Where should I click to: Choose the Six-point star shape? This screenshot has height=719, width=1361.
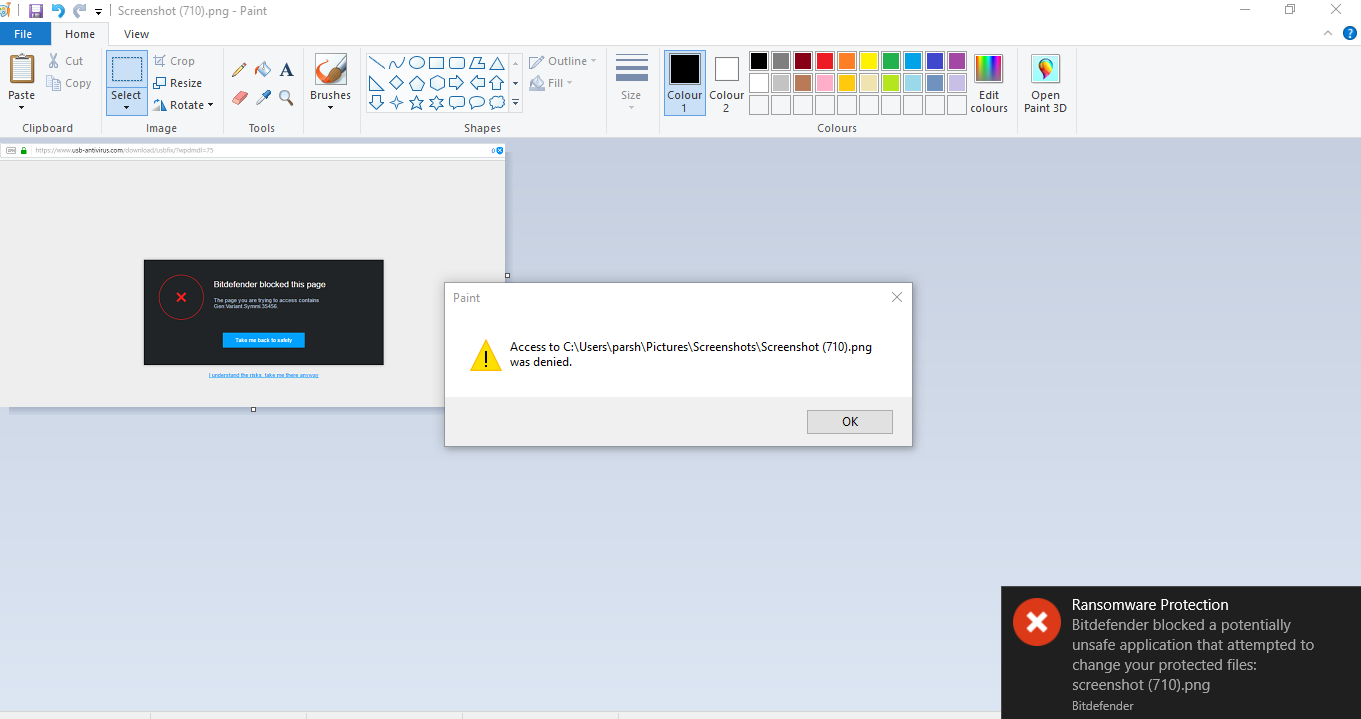click(x=437, y=102)
